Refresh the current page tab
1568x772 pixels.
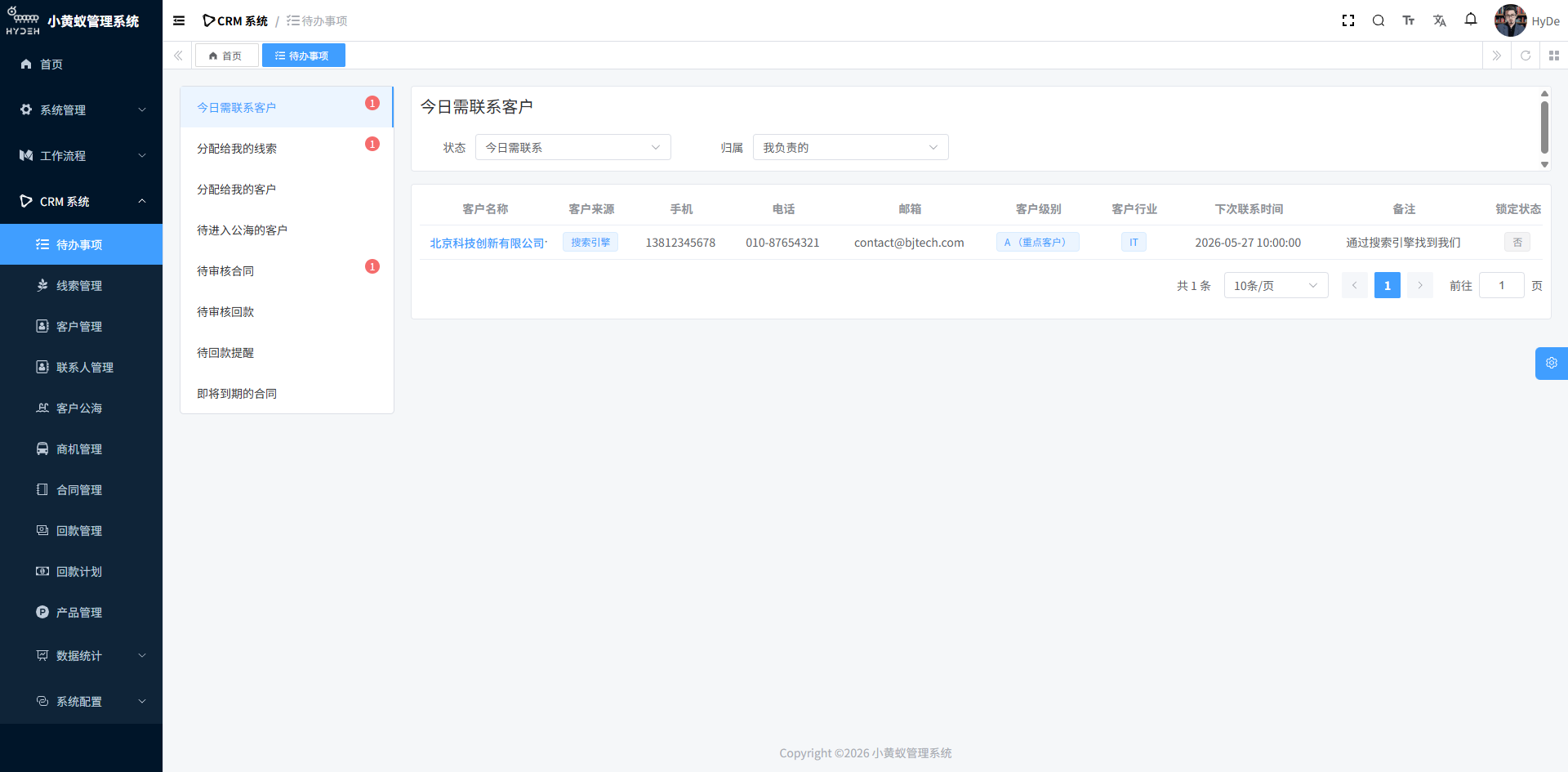click(x=1526, y=56)
